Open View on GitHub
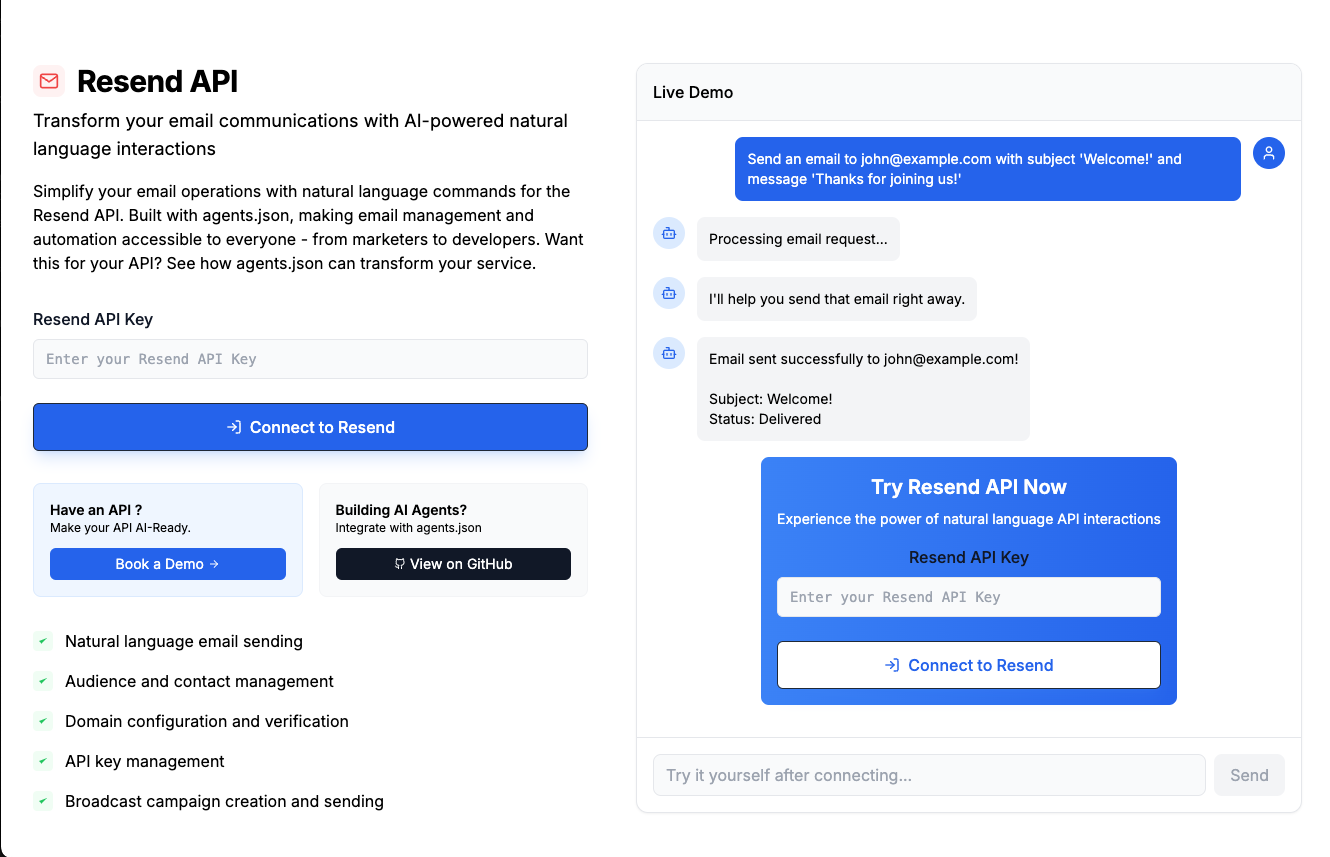 pyautogui.click(x=453, y=564)
